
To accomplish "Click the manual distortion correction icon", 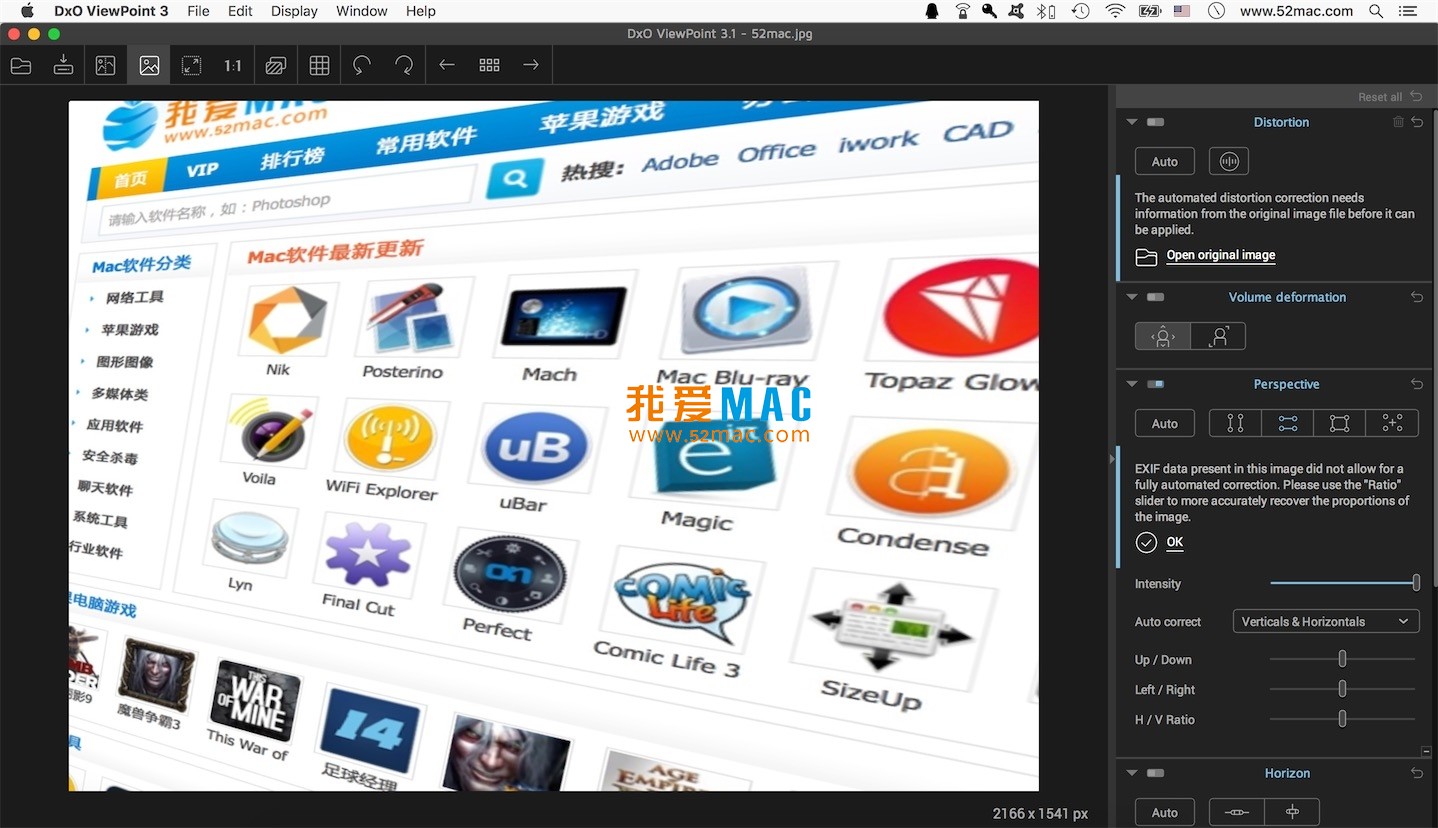I will [x=1229, y=161].
